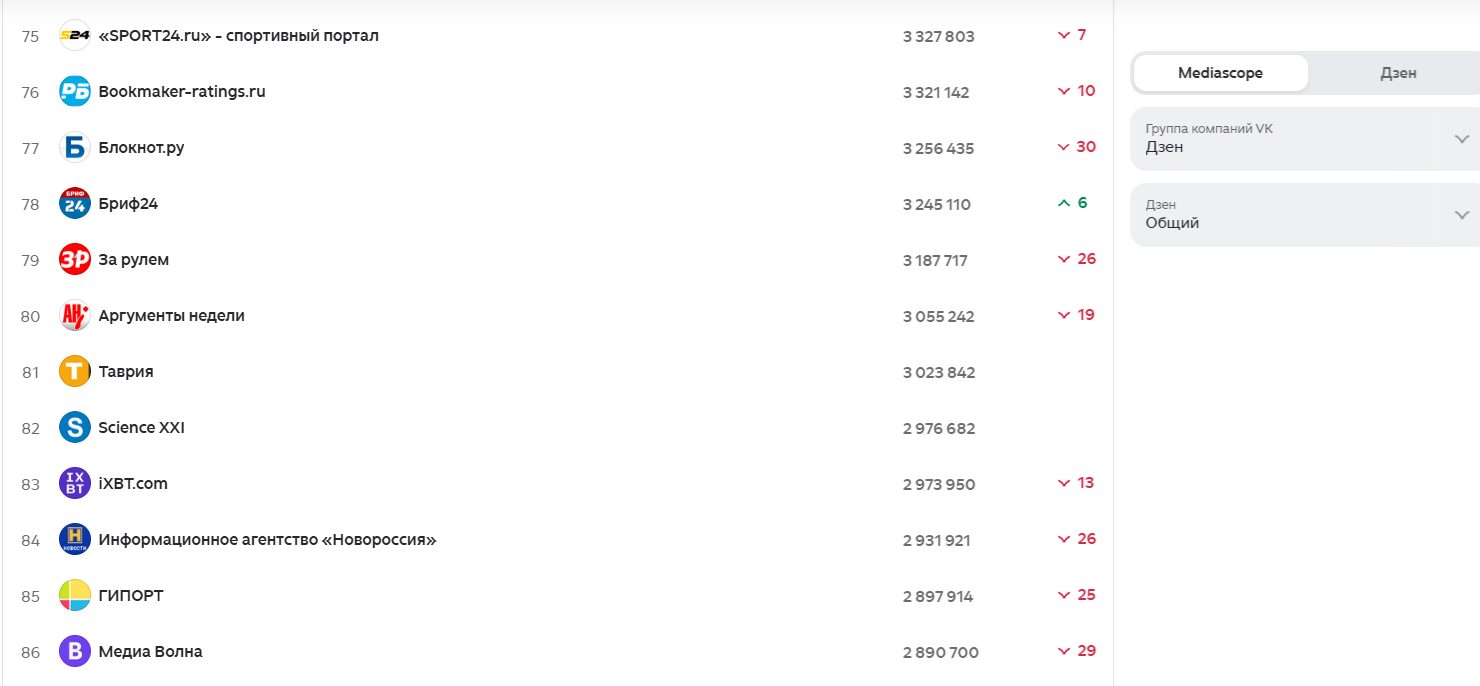Image resolution: width=1480 pixels, height=686 pixels.
Task: Click the Bookmaker-ratings.ru logo icon
Action: [75, 92]
